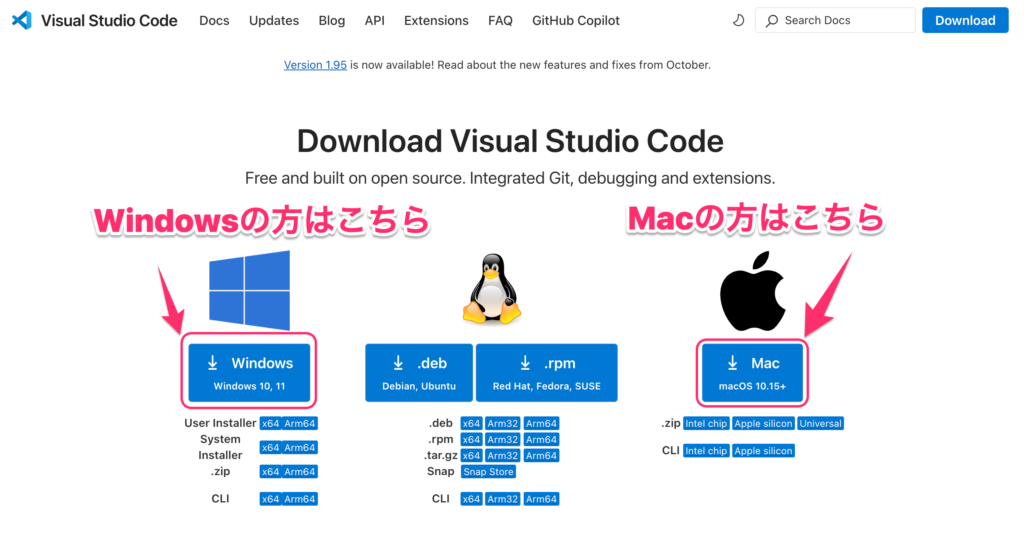Select x64 for Windows User Installer
Screen dimensions: 1024x541
(270, 424)
